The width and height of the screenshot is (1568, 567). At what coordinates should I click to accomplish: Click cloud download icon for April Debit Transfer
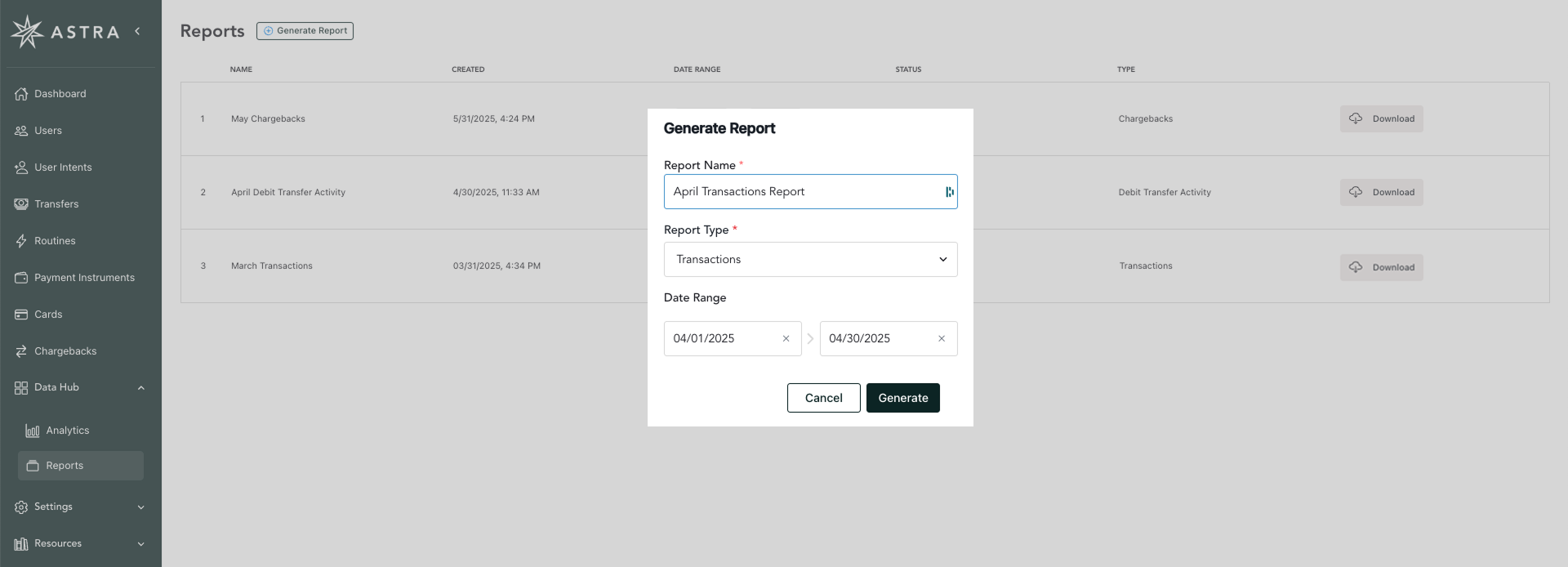(1356, 192)
